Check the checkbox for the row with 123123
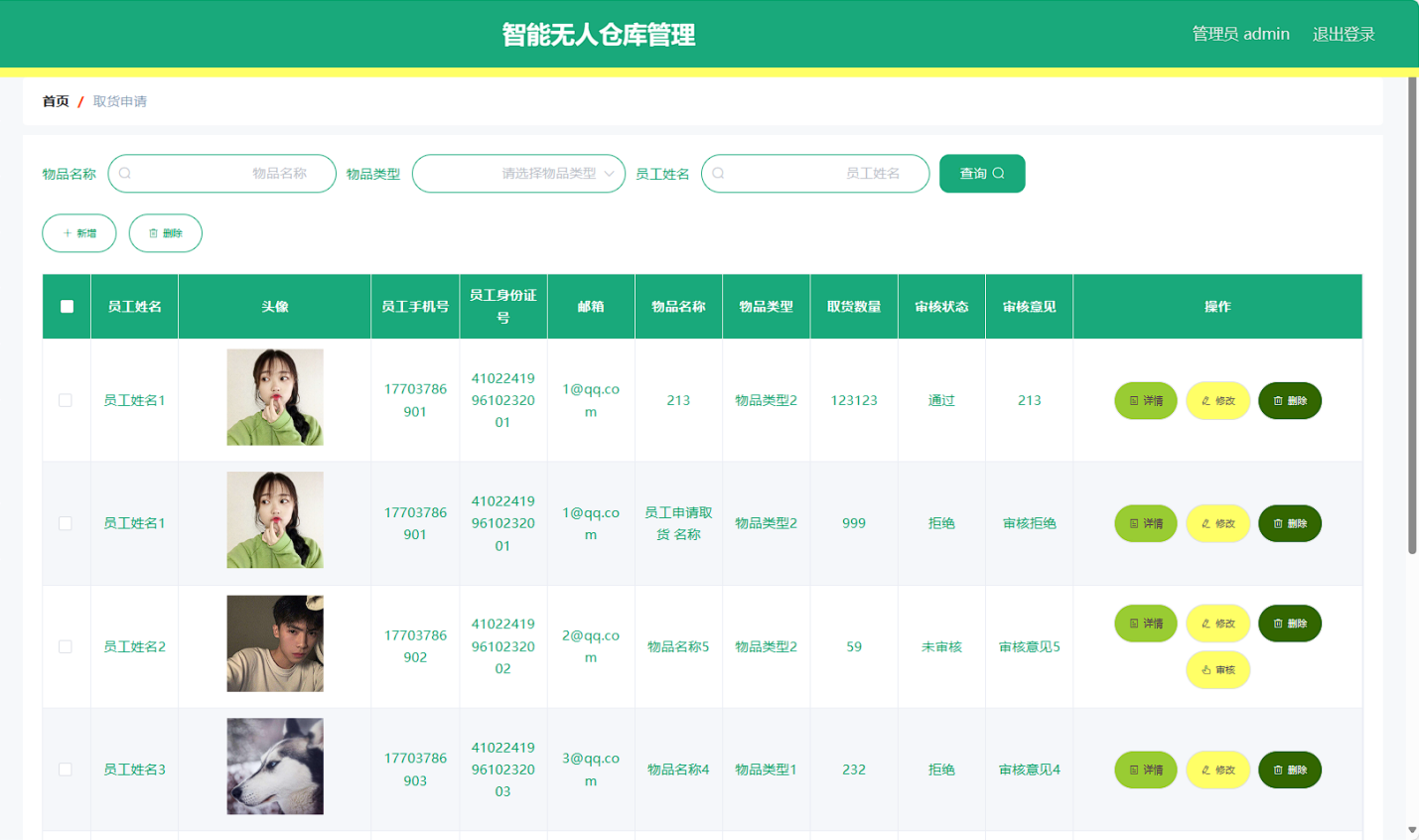The height and width of the screenshot is (840, 1419). pos(66,400)
